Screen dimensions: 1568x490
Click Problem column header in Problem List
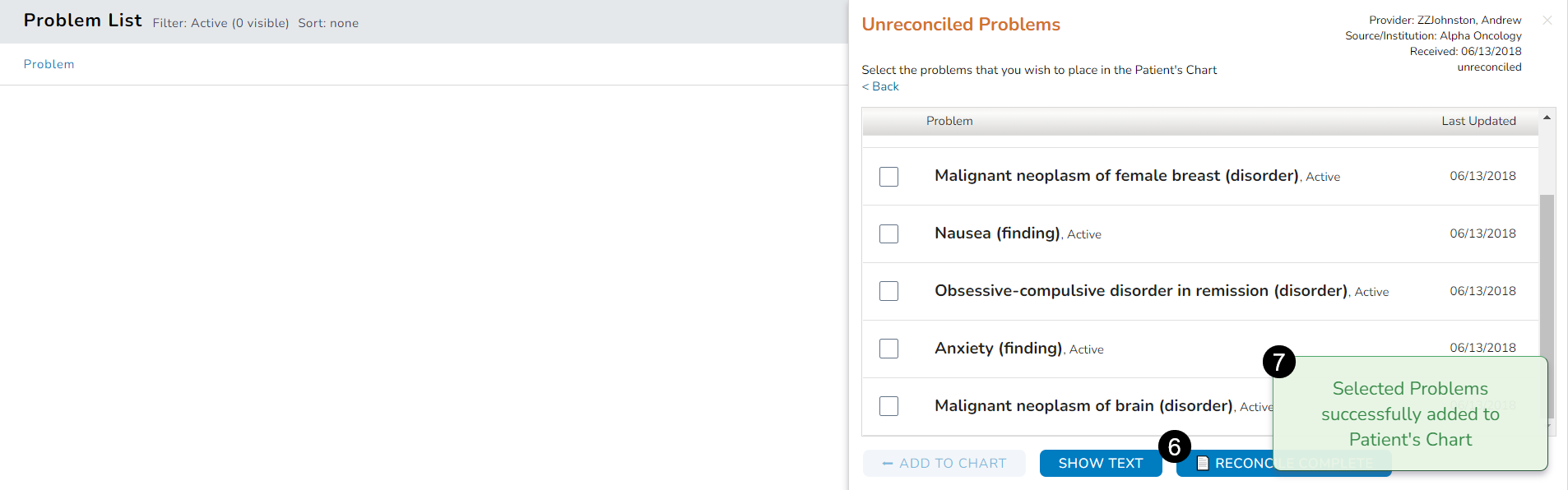pyautogui.click(x=49, y=64)
